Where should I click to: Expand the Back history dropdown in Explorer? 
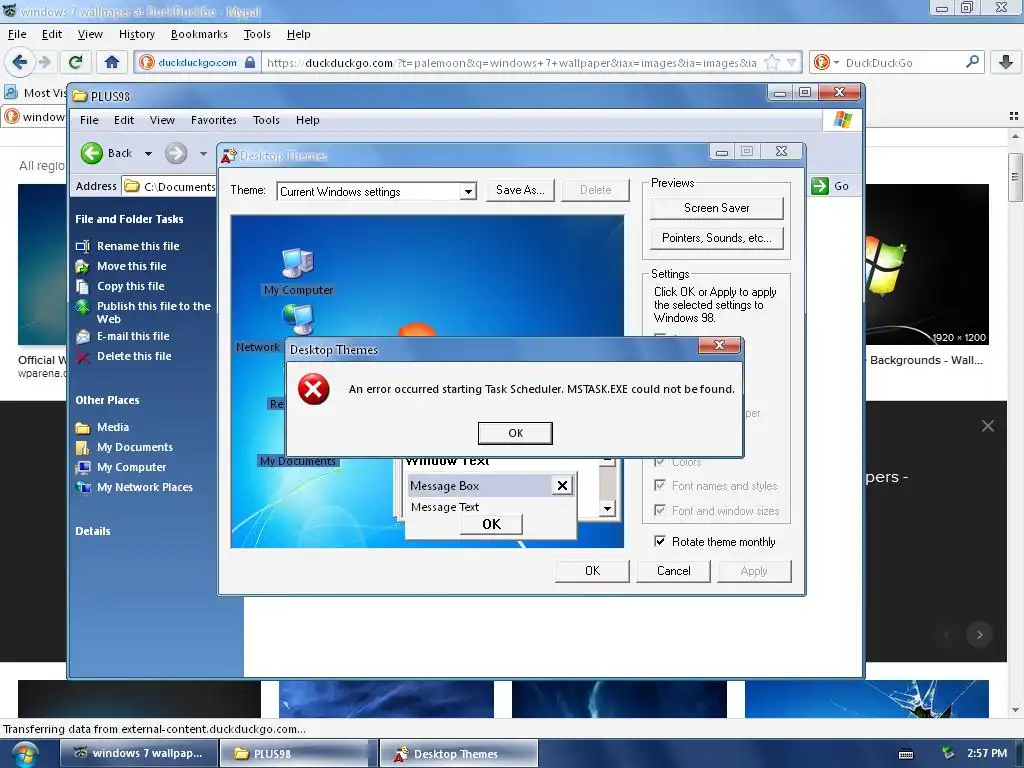coord(148,153)
